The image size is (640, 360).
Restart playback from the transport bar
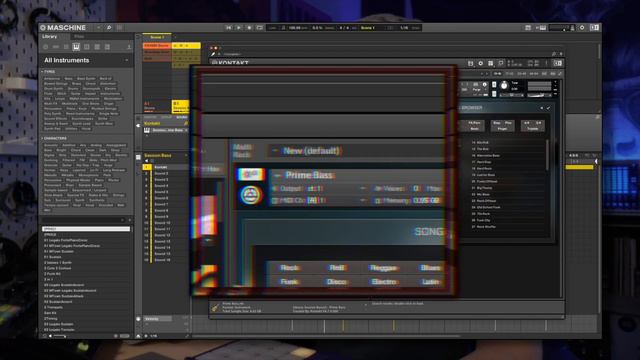coord(229,28)
